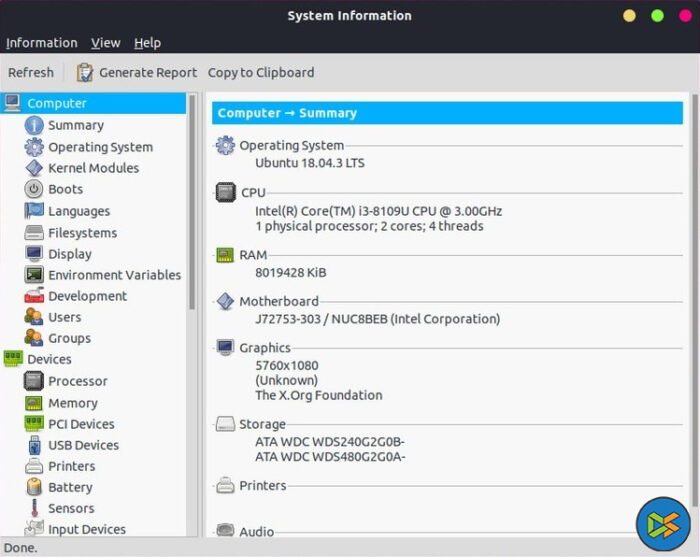Open the View menu
Viewport: 700px width, 557px height.
(105, 43)
